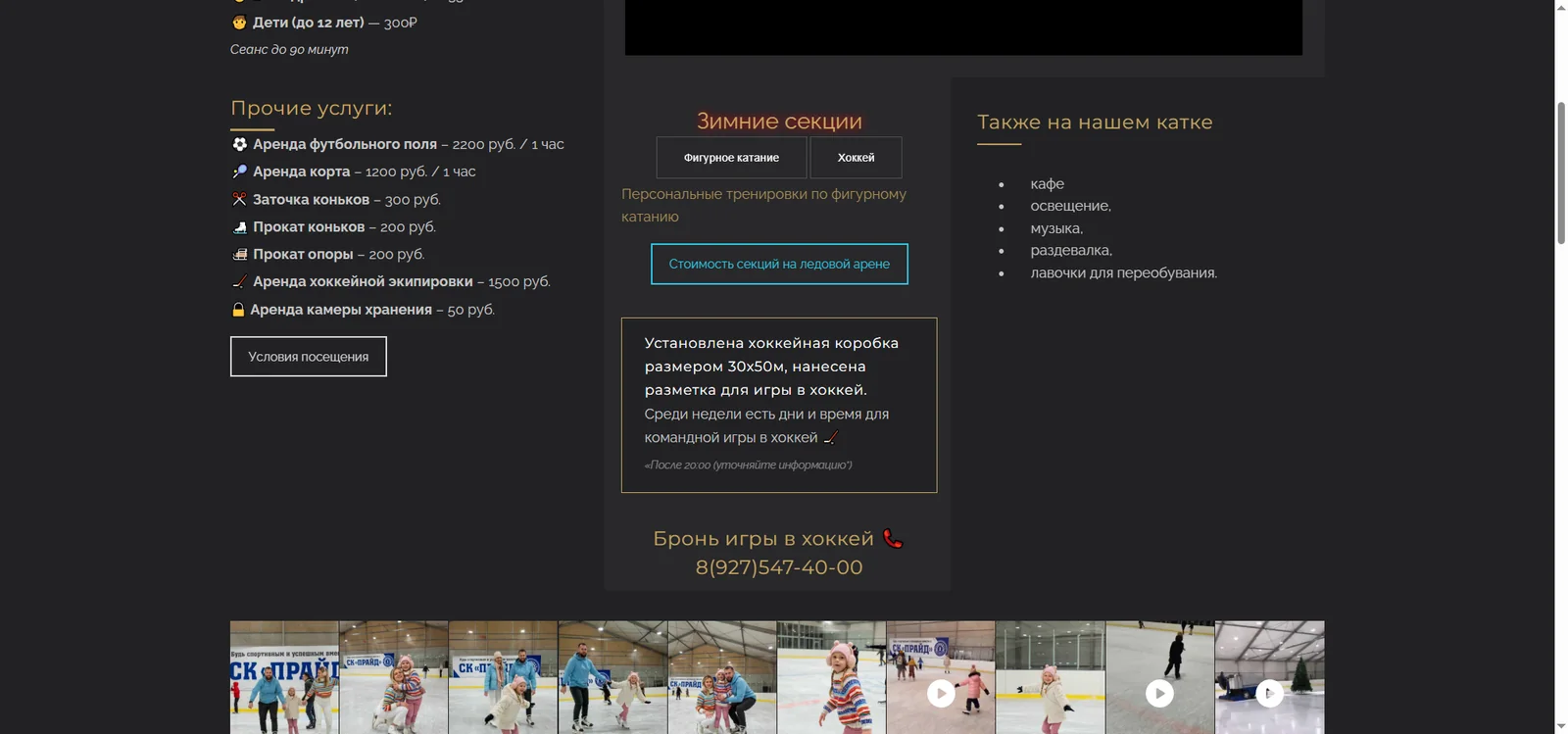Click the hockey stick icon beside Аренда хоккейной экипировки
Screen dimensions: 1568x734
coord(239,281)
